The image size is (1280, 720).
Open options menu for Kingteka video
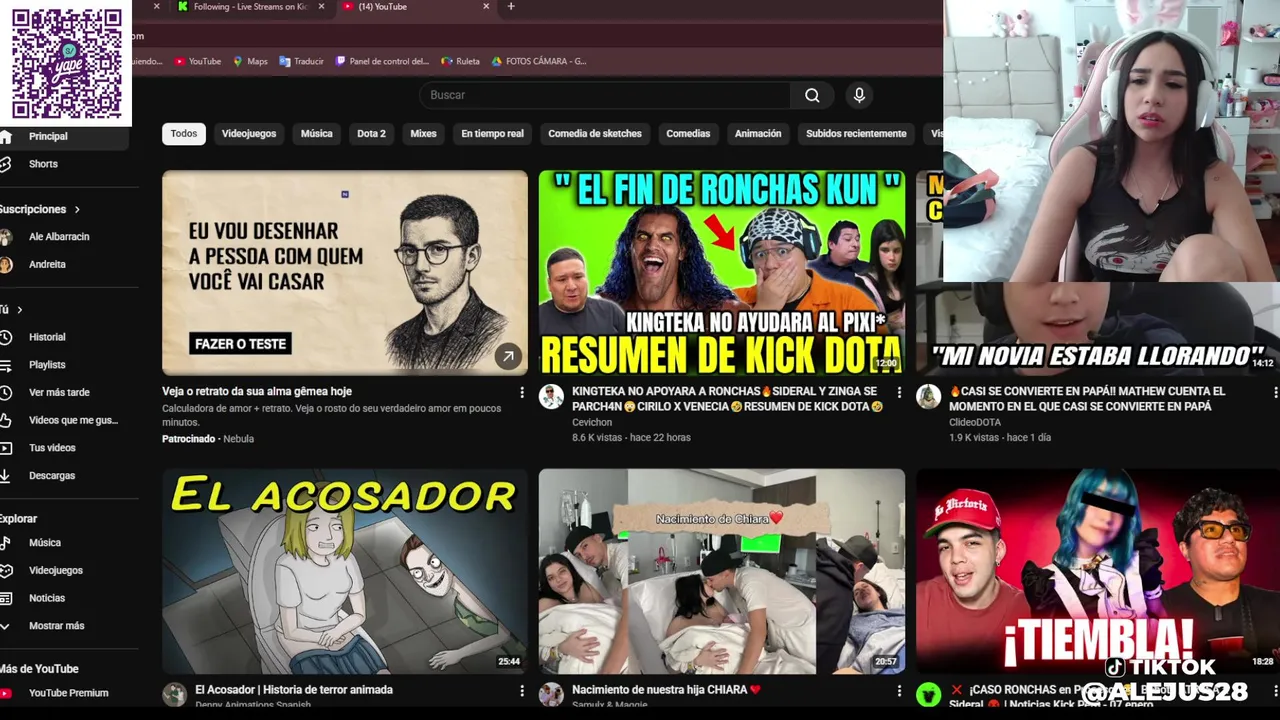click(x=898, y=393)
